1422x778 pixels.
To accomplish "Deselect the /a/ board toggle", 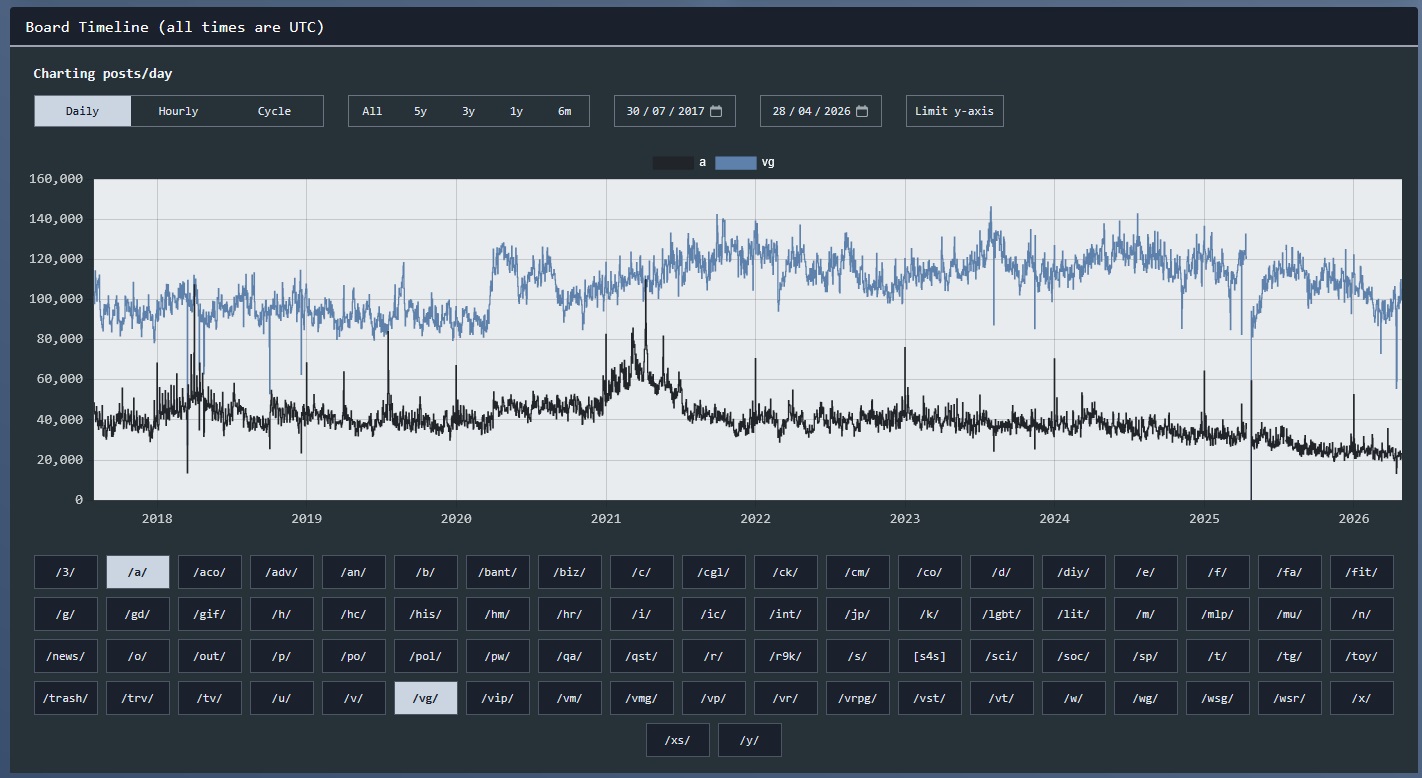I will coord(138,572).
